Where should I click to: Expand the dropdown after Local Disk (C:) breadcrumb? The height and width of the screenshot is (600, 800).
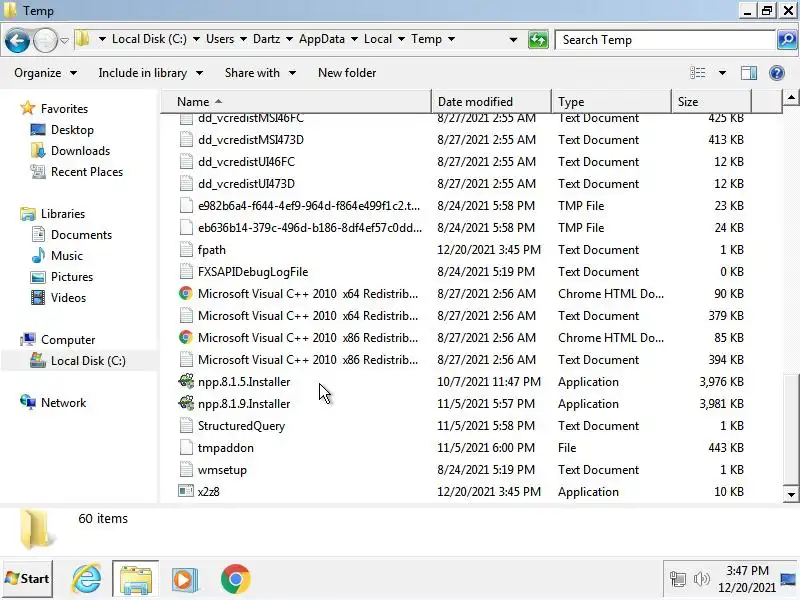[196, 39]
